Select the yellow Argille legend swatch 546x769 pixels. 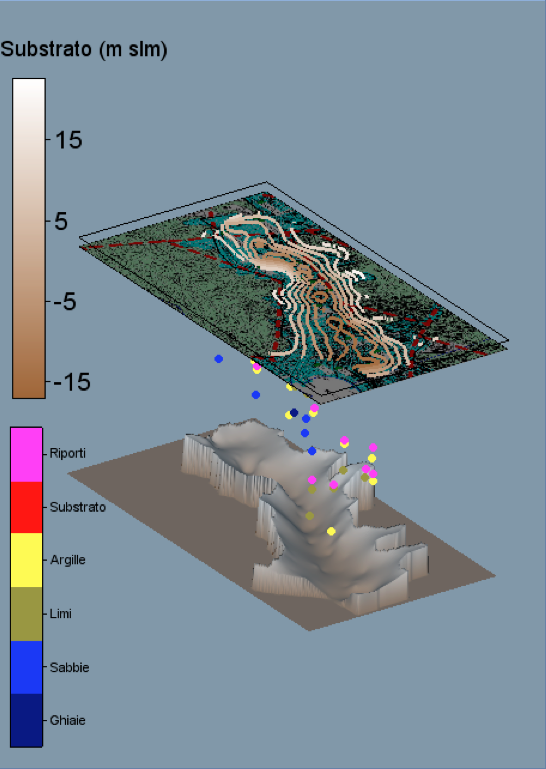[26, 560]
